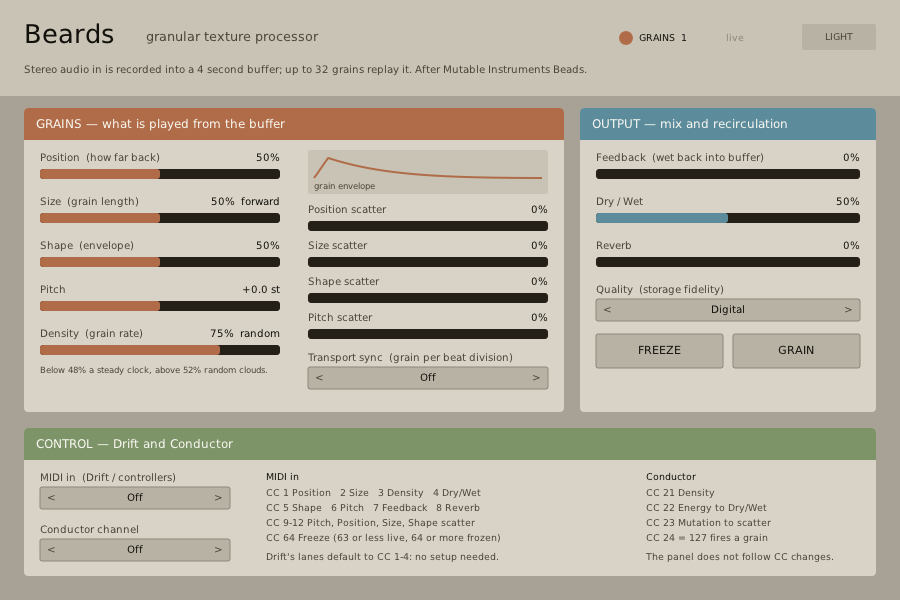Adjust the Pitch slider
Image resolution: width=900 pixels, height=600 pixels.
(160, 306)
